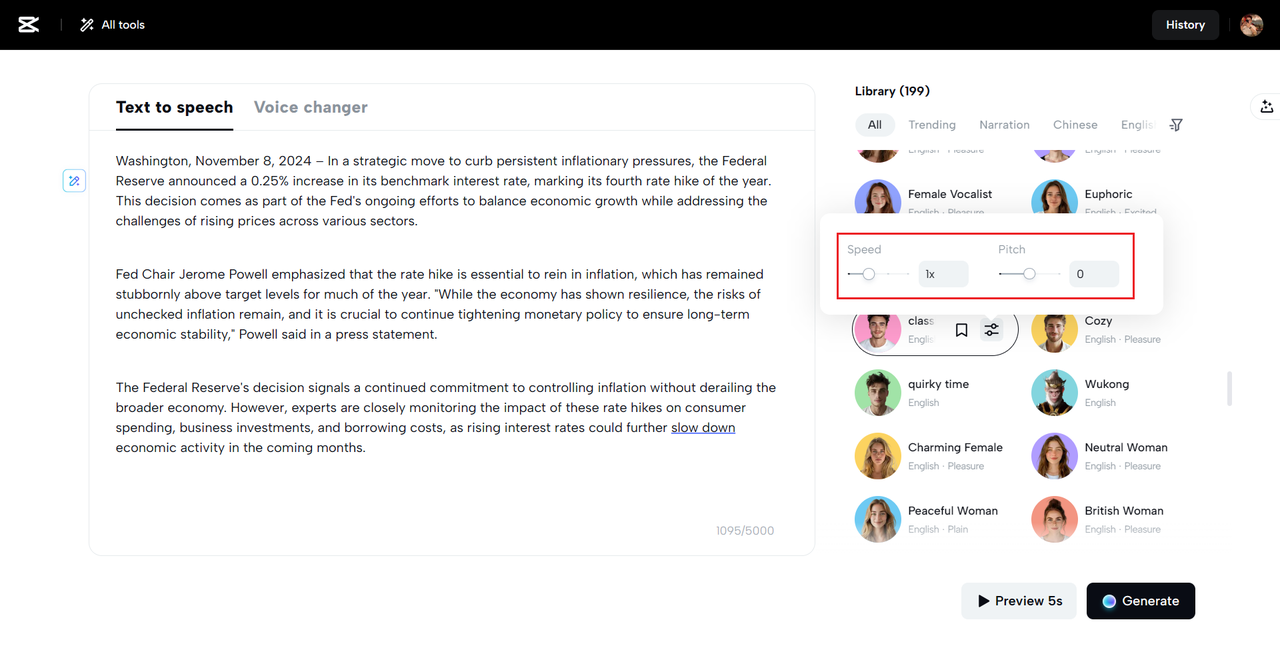This screenshot has width=1280, height=646.
Task: Open the voice cloning icon at top right
Action: click(1266, 106)
